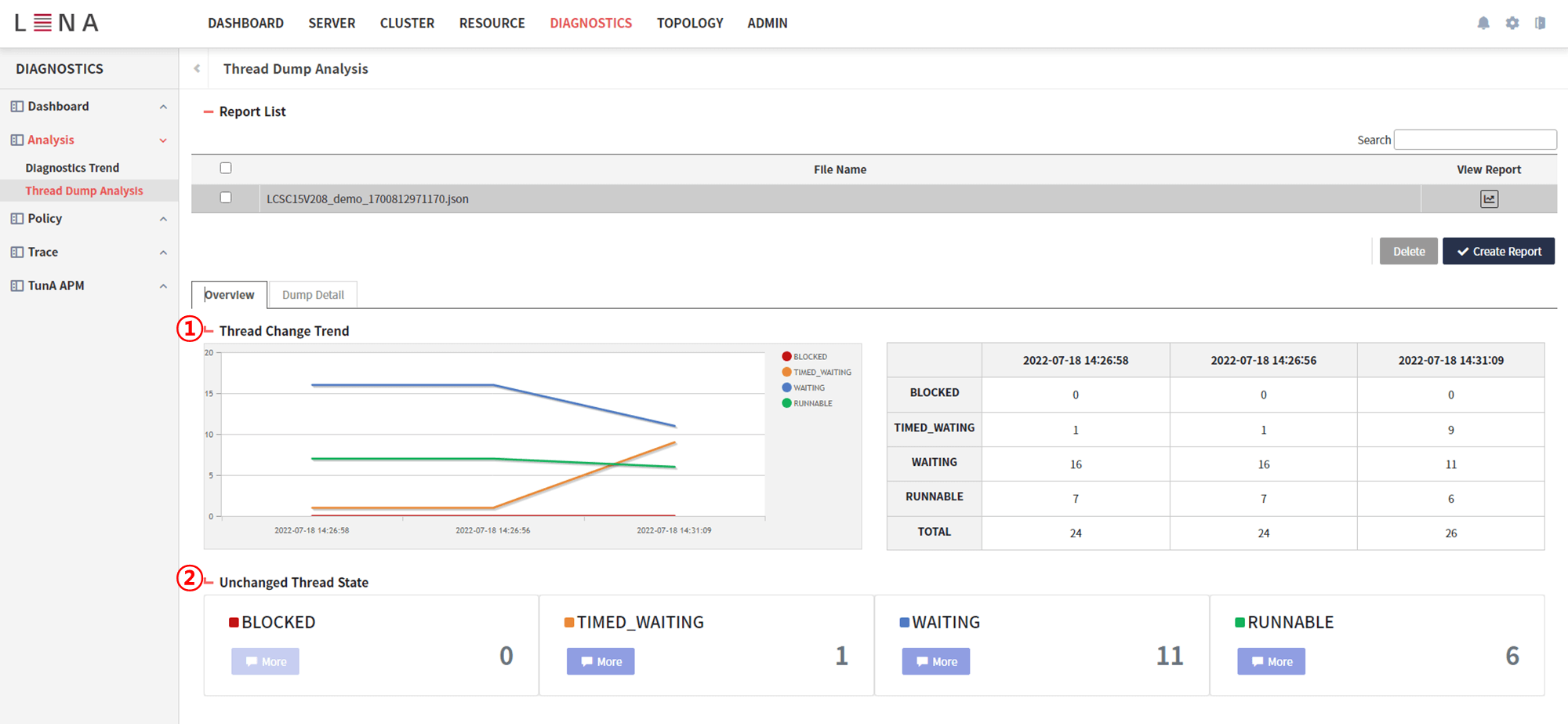
Task: Open the notifications bell icon
Action: [1483, 23]
